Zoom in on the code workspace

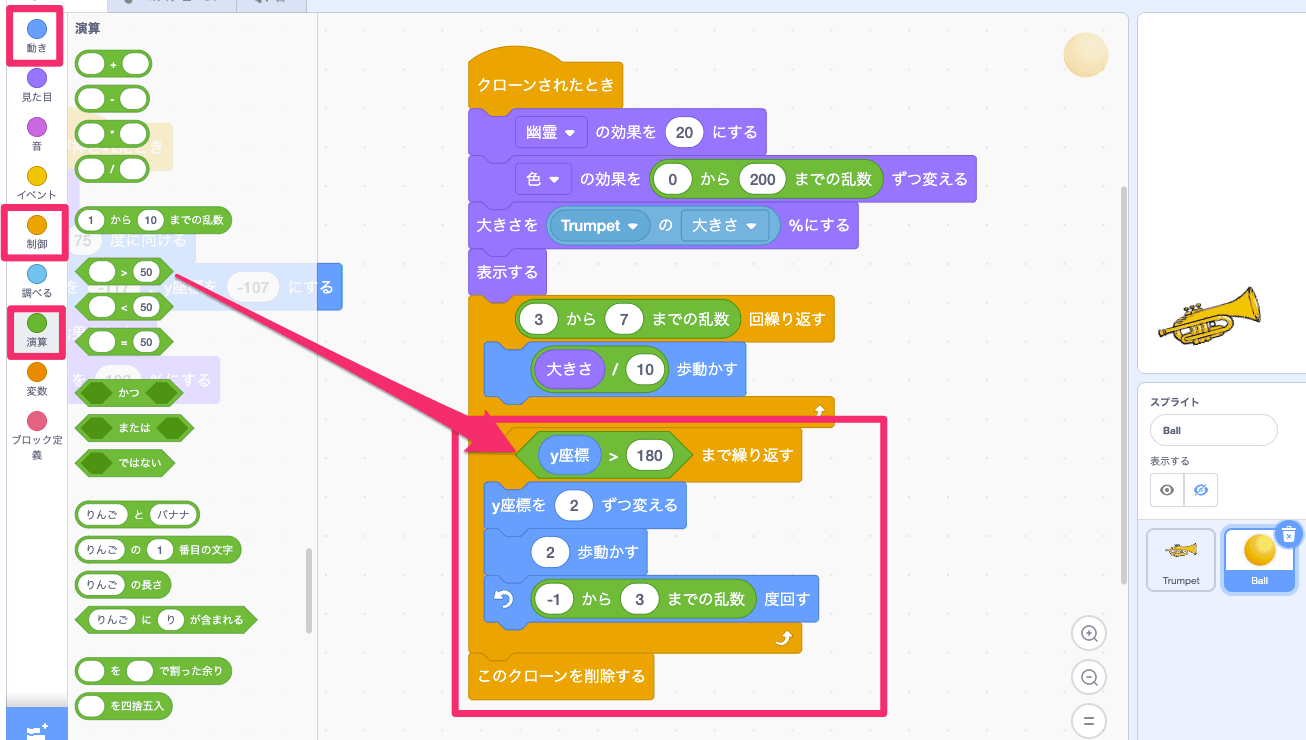click(1089, 633)
